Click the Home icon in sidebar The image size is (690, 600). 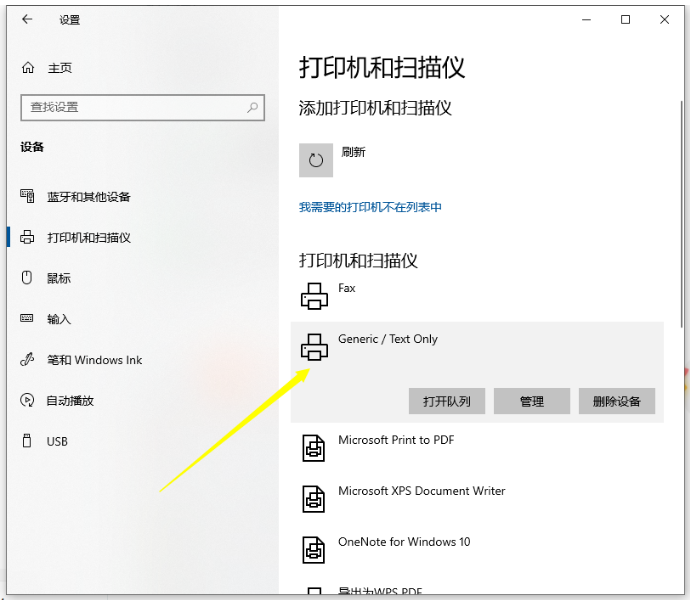tap(28, 68)
